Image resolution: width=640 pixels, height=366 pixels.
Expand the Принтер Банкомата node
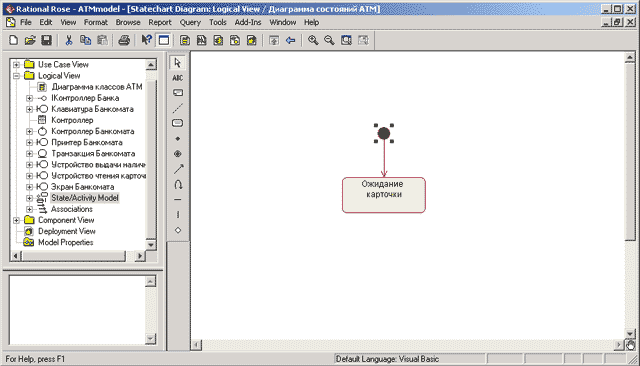[x=29, y=142]
